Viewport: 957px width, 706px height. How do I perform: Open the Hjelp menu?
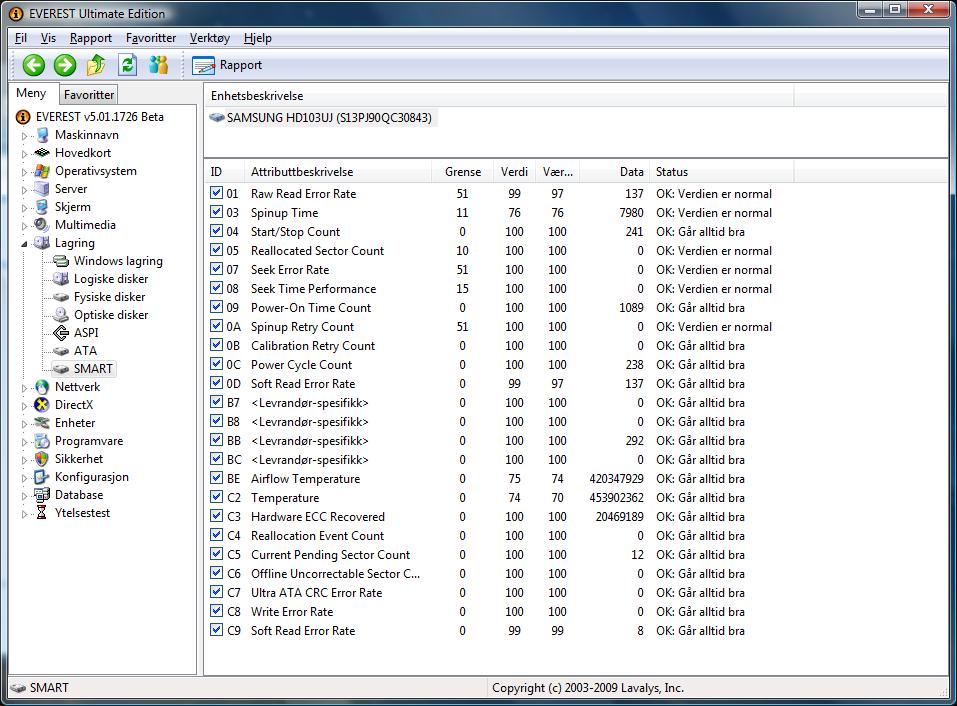pyautogui.click(x=258, y=38)
